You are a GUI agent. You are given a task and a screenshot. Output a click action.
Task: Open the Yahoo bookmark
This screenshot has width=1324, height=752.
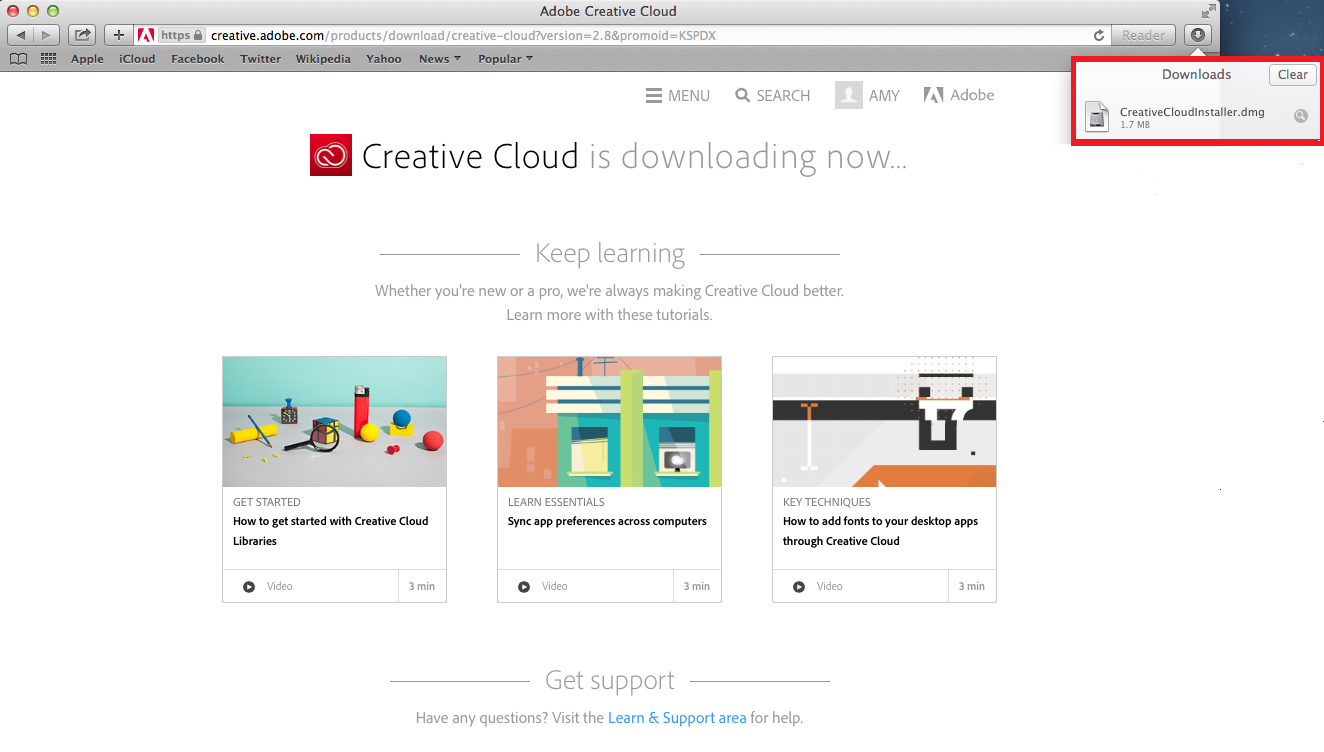click(384, 59)
